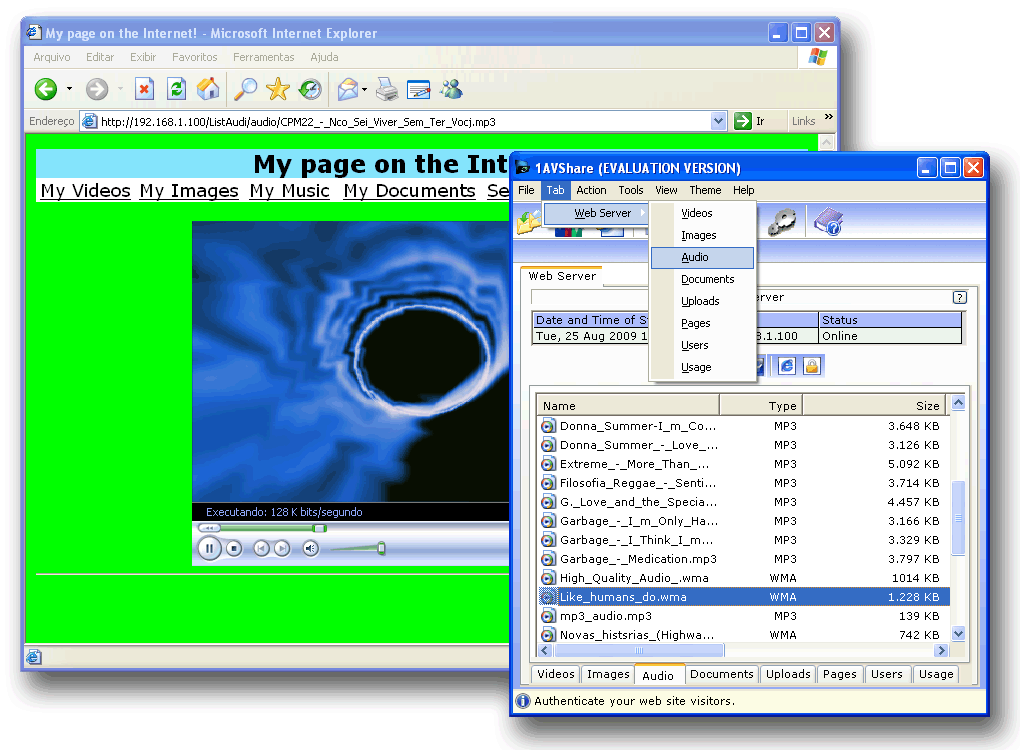Adjust the media player volume slider
Screen dimensions: 1020x750
pyautogui.click(x=381, y=549)
